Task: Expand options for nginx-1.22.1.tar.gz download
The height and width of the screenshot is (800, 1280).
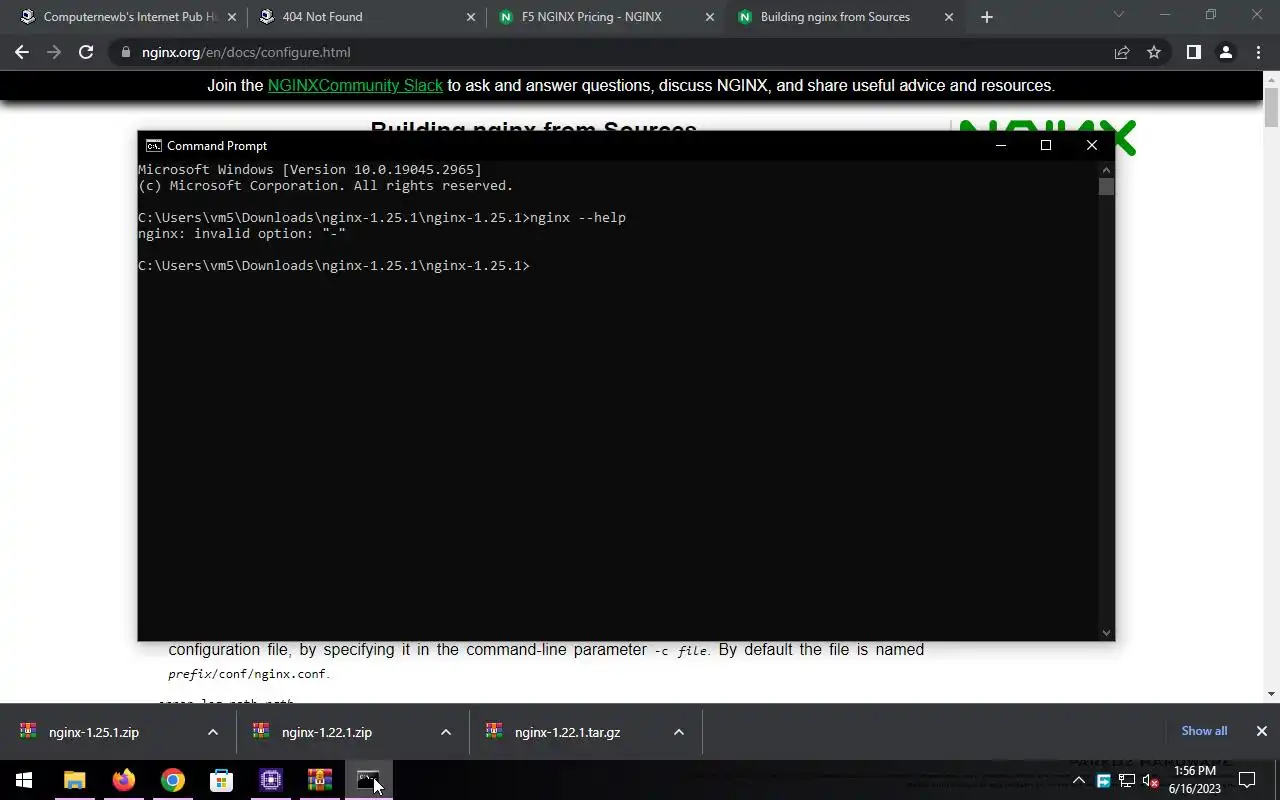Action: pyautogui.click(x=678, y=732)
